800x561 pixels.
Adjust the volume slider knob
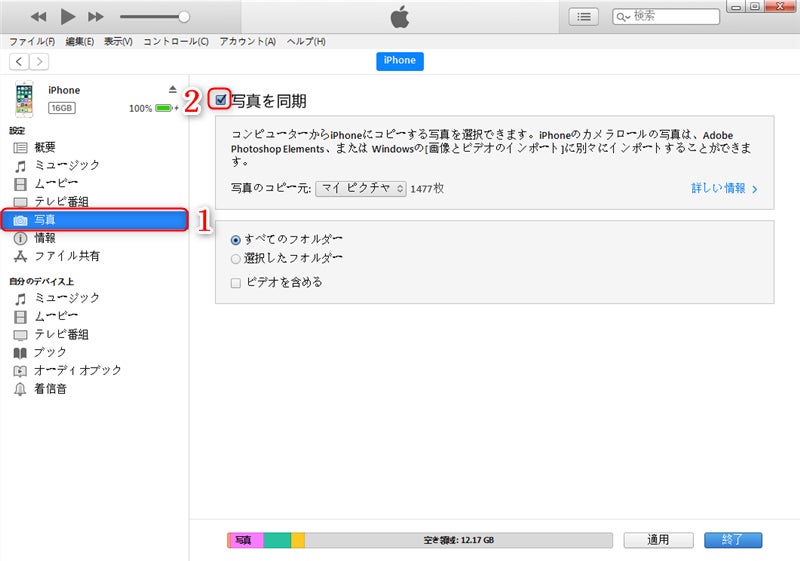184,17
